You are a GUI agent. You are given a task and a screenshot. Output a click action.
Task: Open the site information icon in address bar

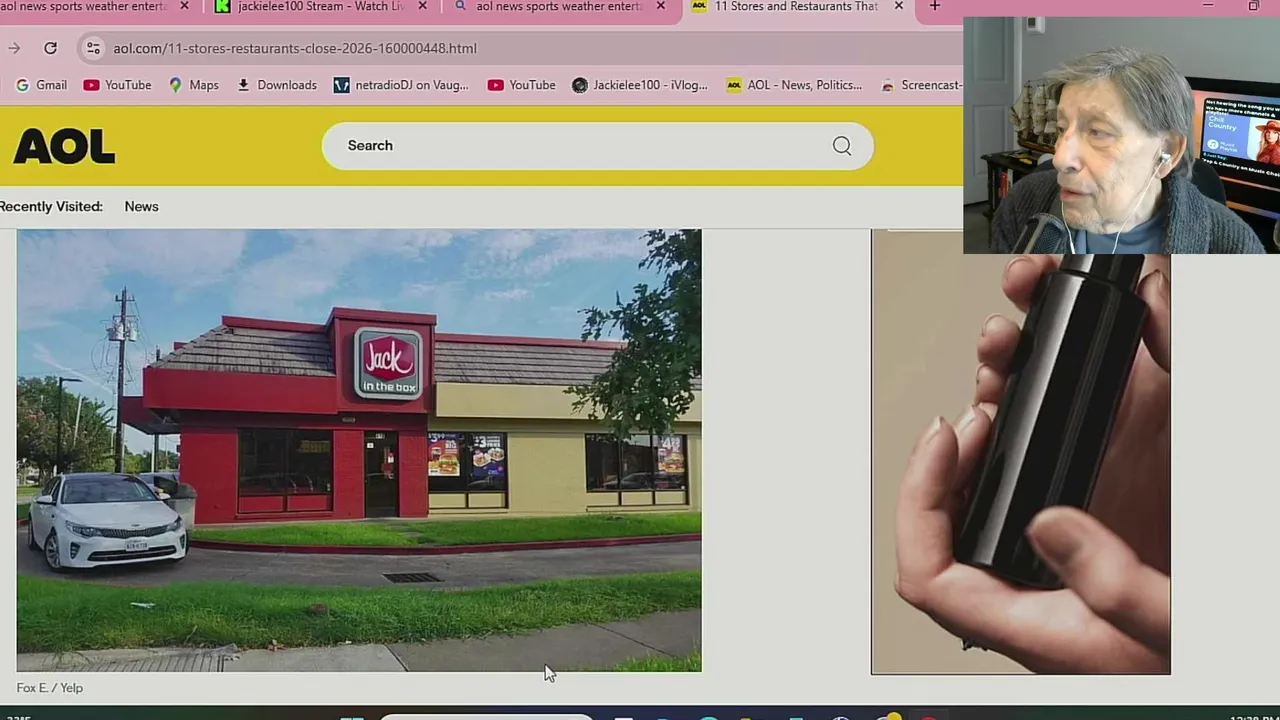93,48
